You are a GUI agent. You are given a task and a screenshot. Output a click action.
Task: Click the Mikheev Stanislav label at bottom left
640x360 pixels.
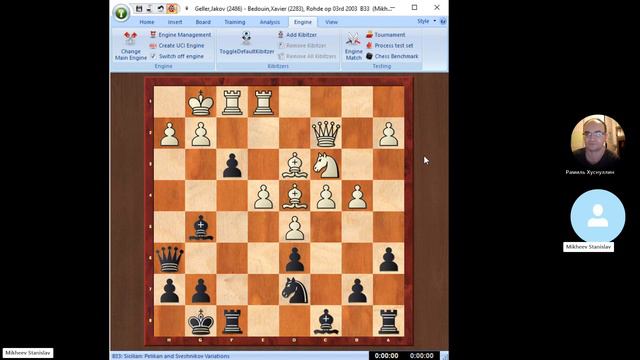tap(28, 353)
